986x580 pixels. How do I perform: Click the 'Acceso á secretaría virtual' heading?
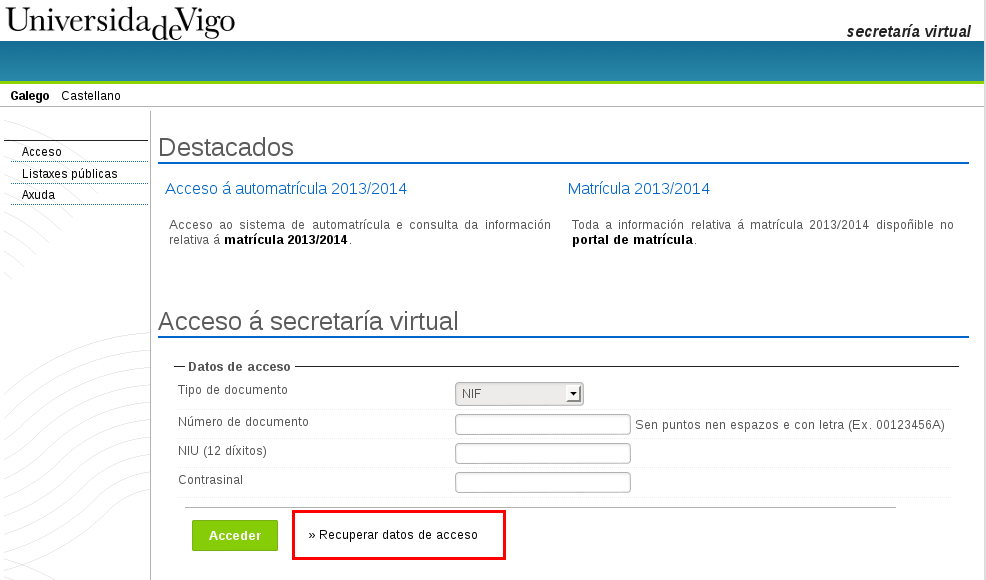(x=308, y=321)
